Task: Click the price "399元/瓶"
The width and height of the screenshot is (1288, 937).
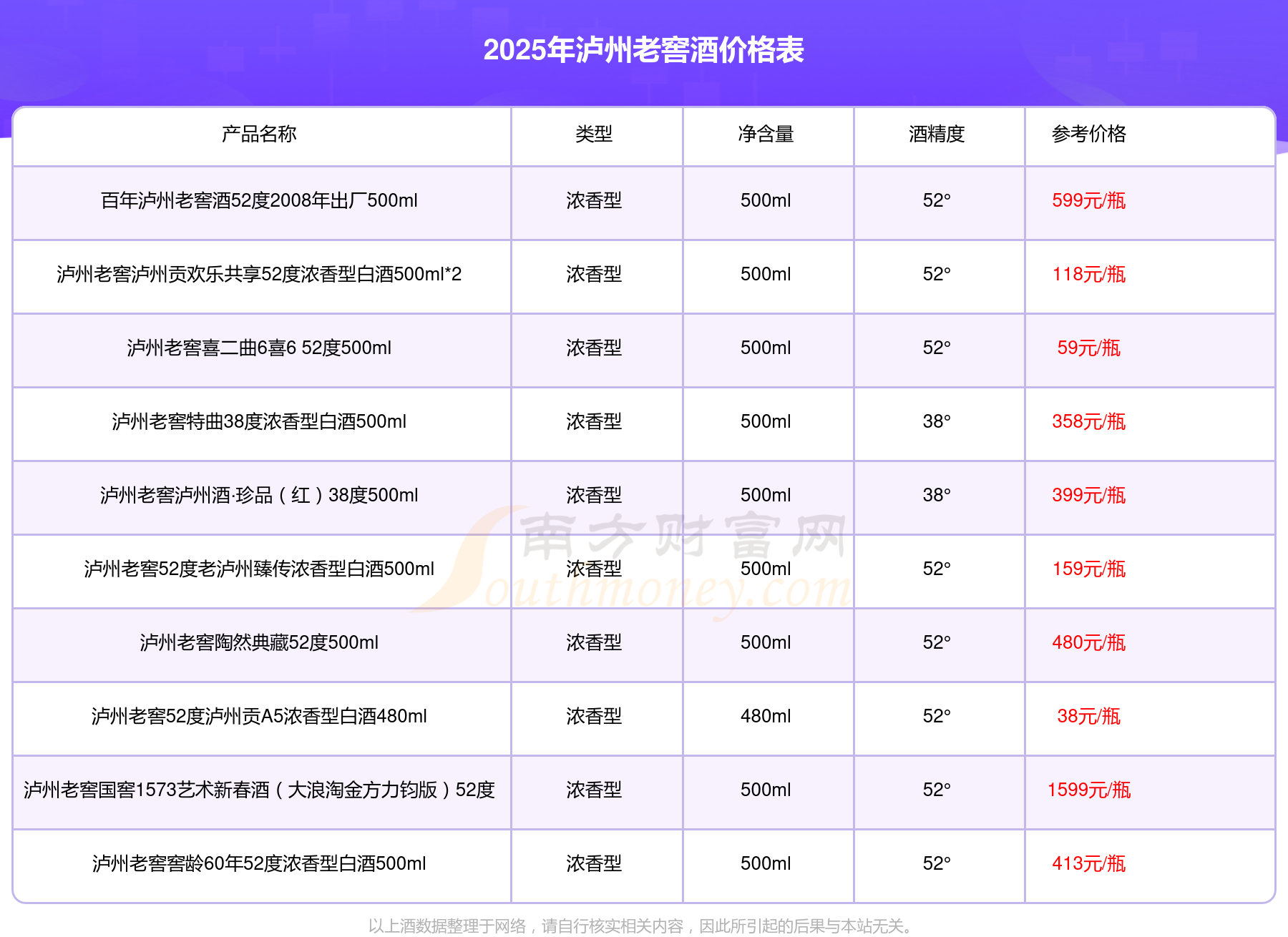Action: 1089,495
